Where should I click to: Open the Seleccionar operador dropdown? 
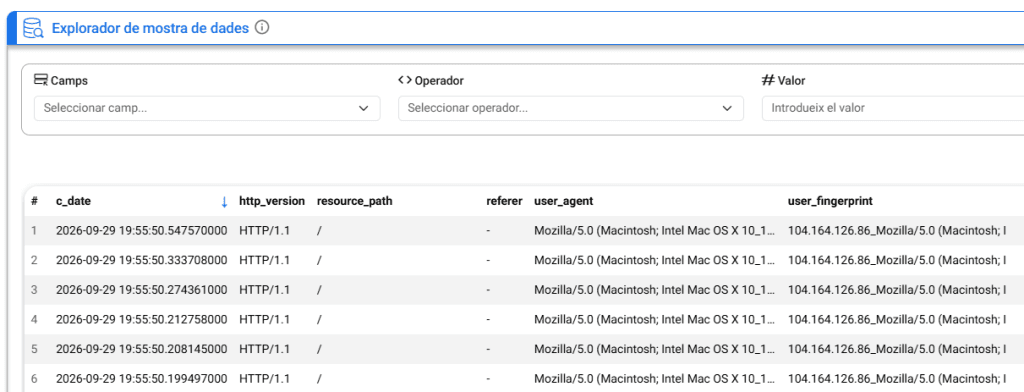tap(571, 108)
